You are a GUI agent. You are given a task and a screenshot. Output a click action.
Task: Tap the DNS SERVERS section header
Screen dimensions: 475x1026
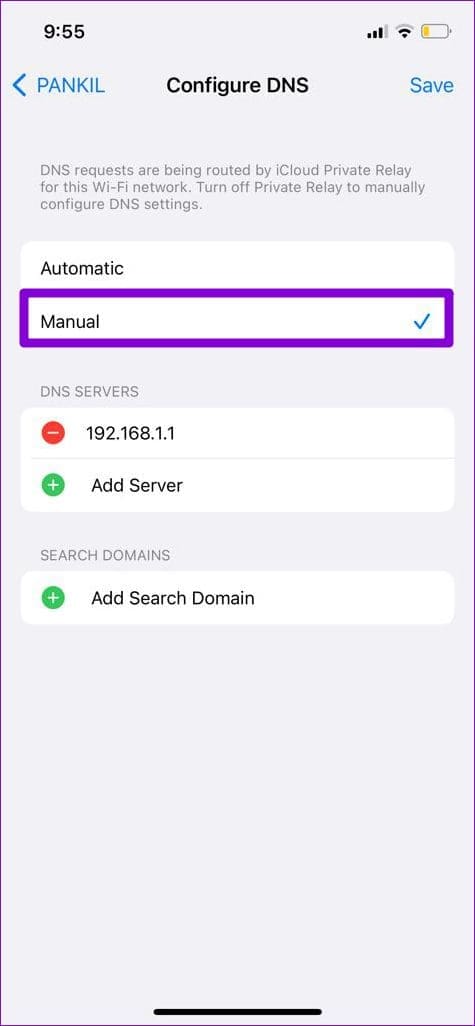tap(90, 391)
